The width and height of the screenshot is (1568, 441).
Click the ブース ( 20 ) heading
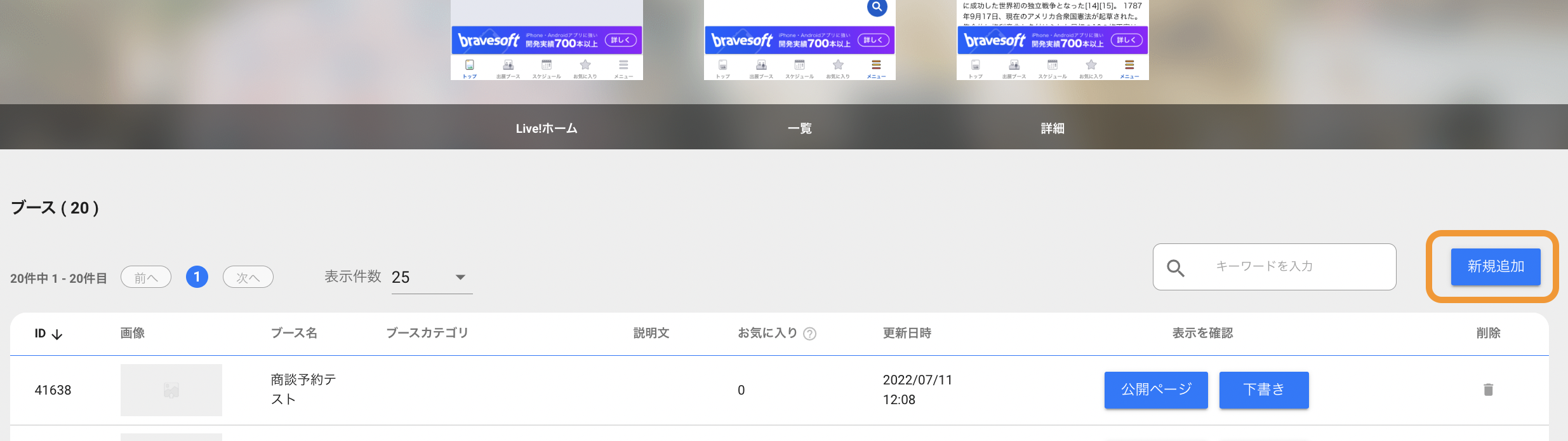point(55,208)
